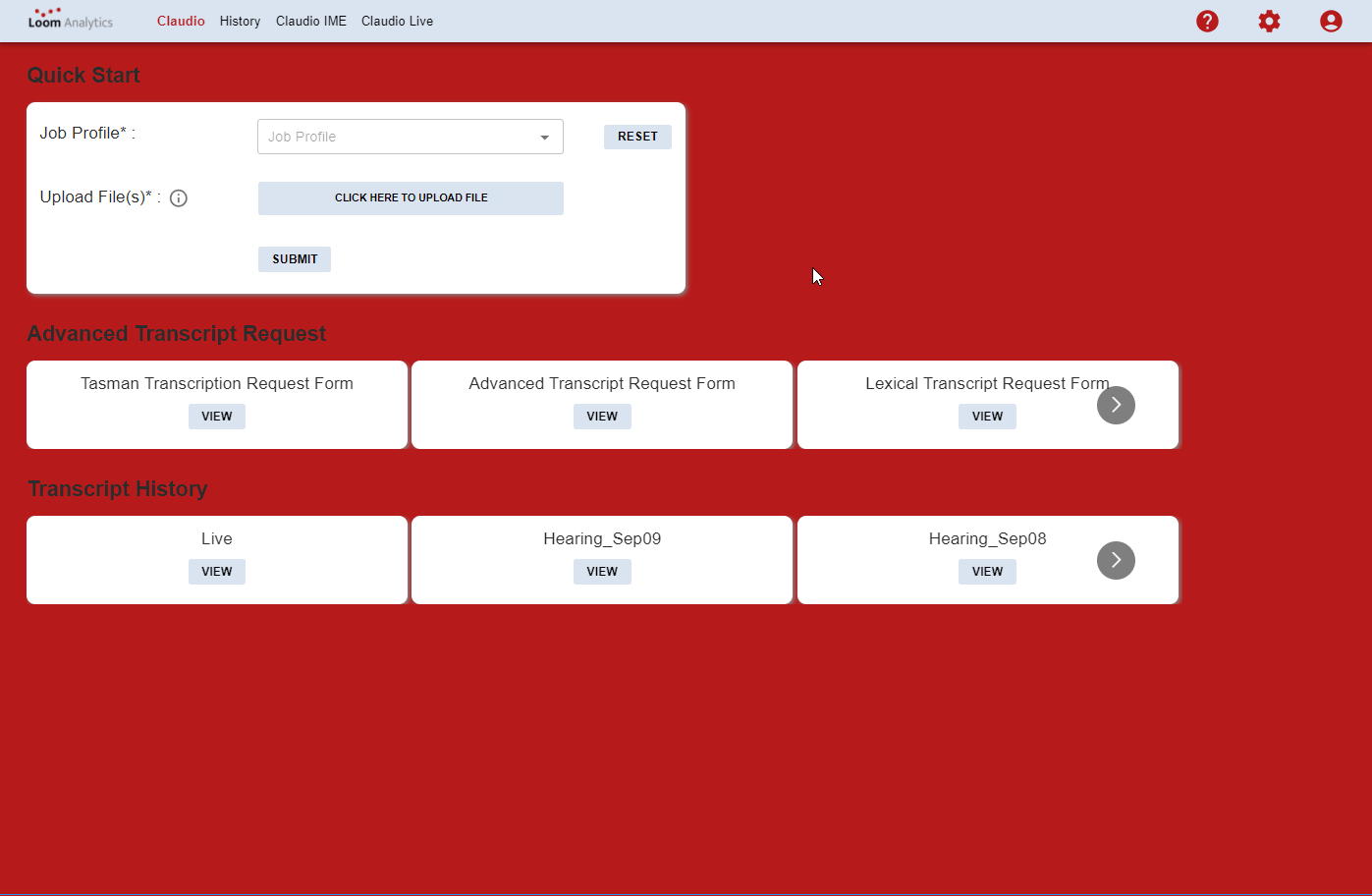Click the upload files info icon
Screen dimensions: 1372x896
[179, 198]
